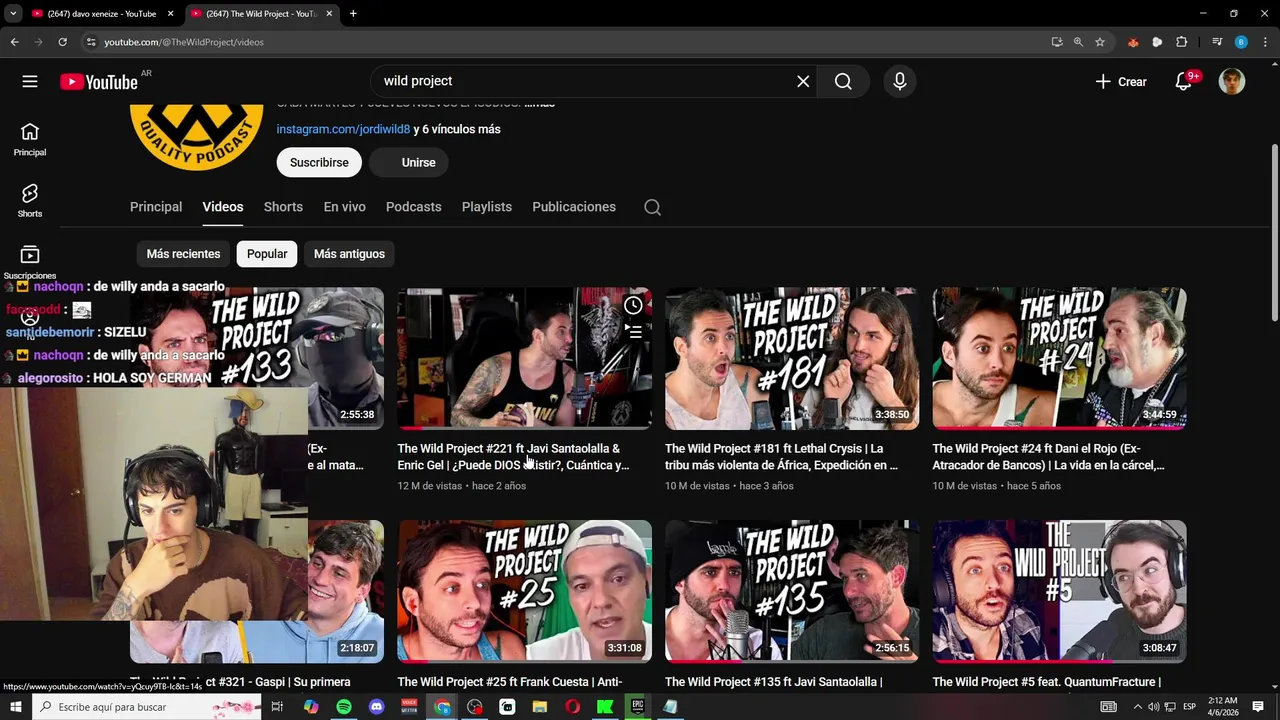Open File Explorer from the taskbar
The width and height of the screenshot is (1280, 720).
click(540, 707)
